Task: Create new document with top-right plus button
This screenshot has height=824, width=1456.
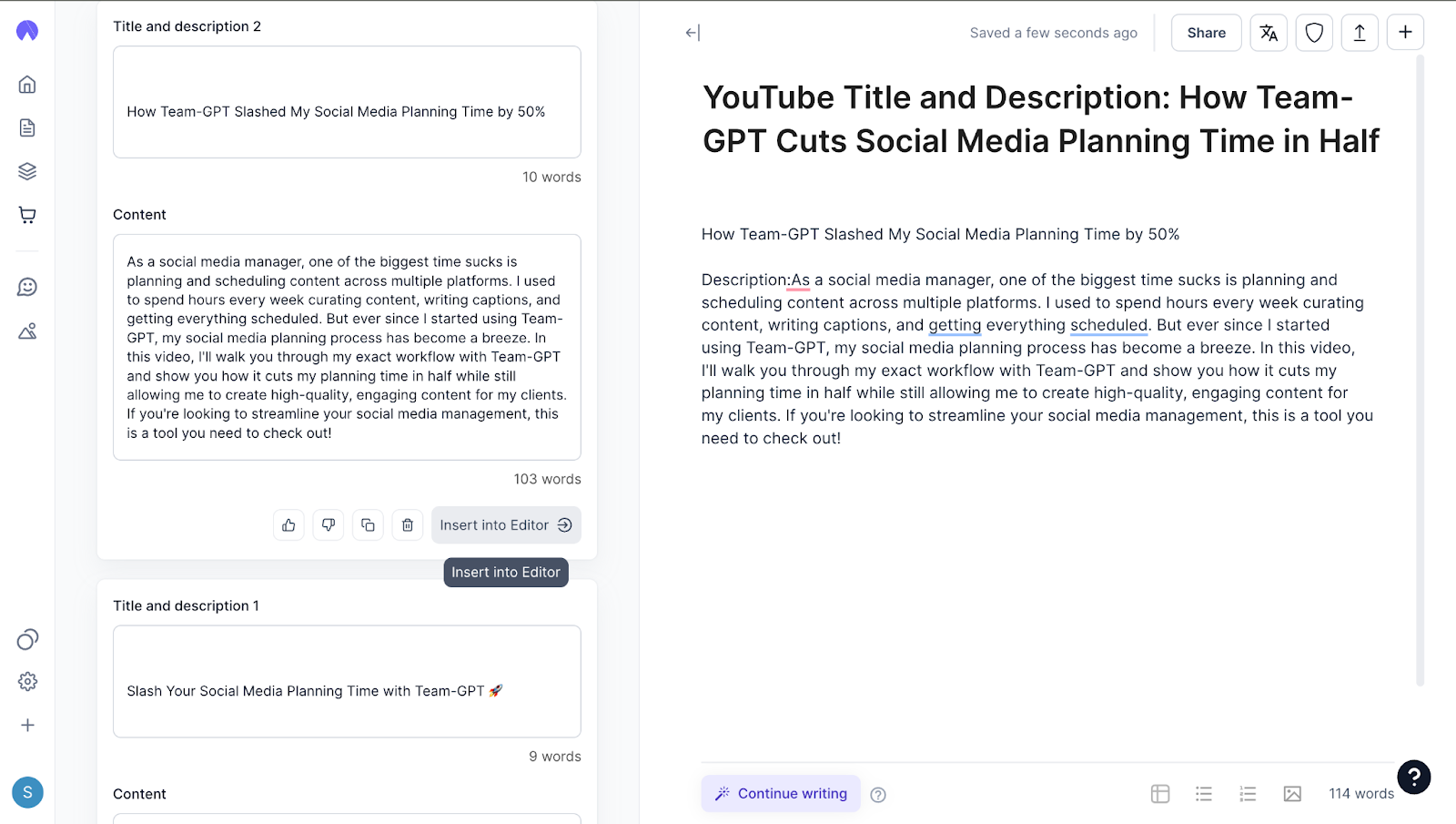Action: pyautogui.click(x=1405, y=32)
